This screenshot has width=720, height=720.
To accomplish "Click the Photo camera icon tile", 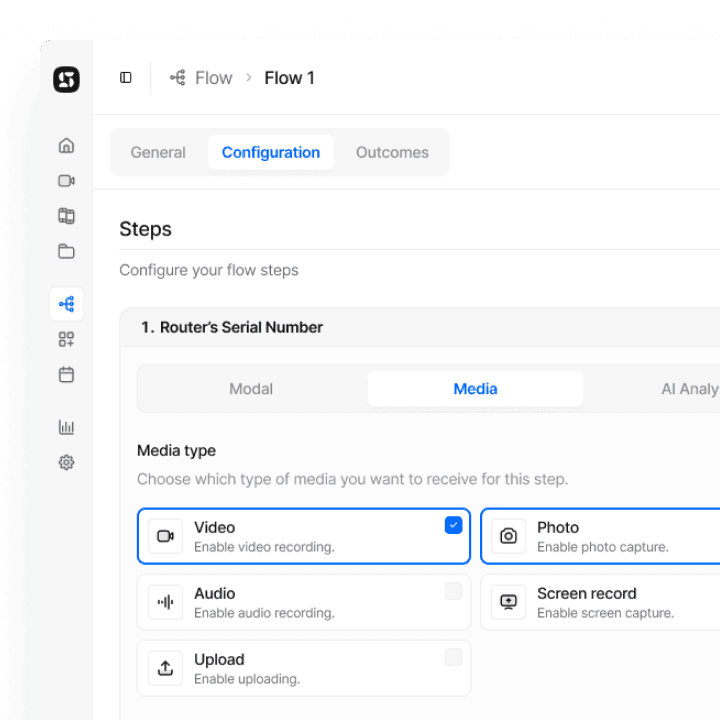I will pyautogui.click(x=508, y=536).
